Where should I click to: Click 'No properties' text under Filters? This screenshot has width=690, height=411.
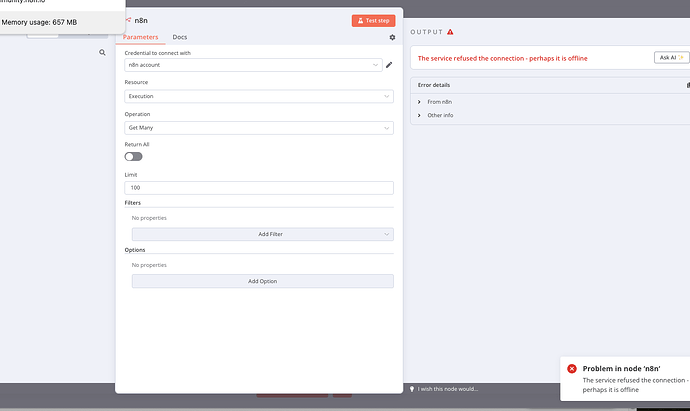(149, 218)
